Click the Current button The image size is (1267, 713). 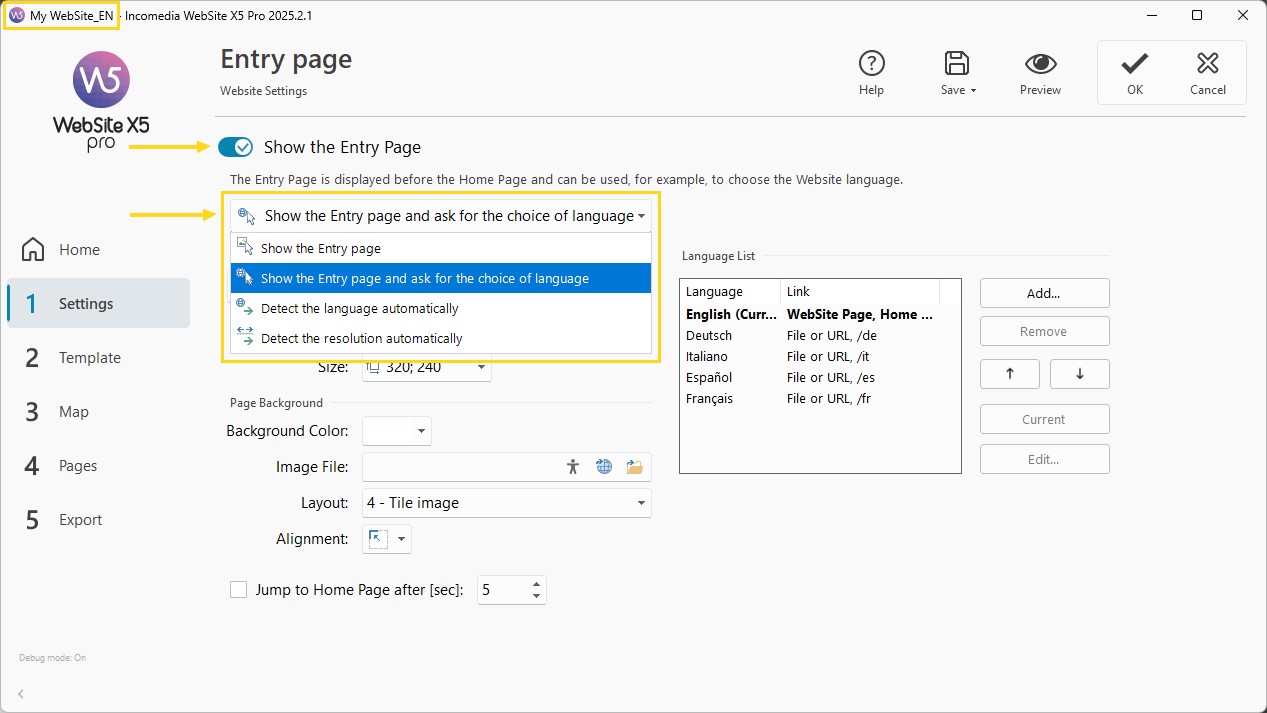tap(1044, 419)
